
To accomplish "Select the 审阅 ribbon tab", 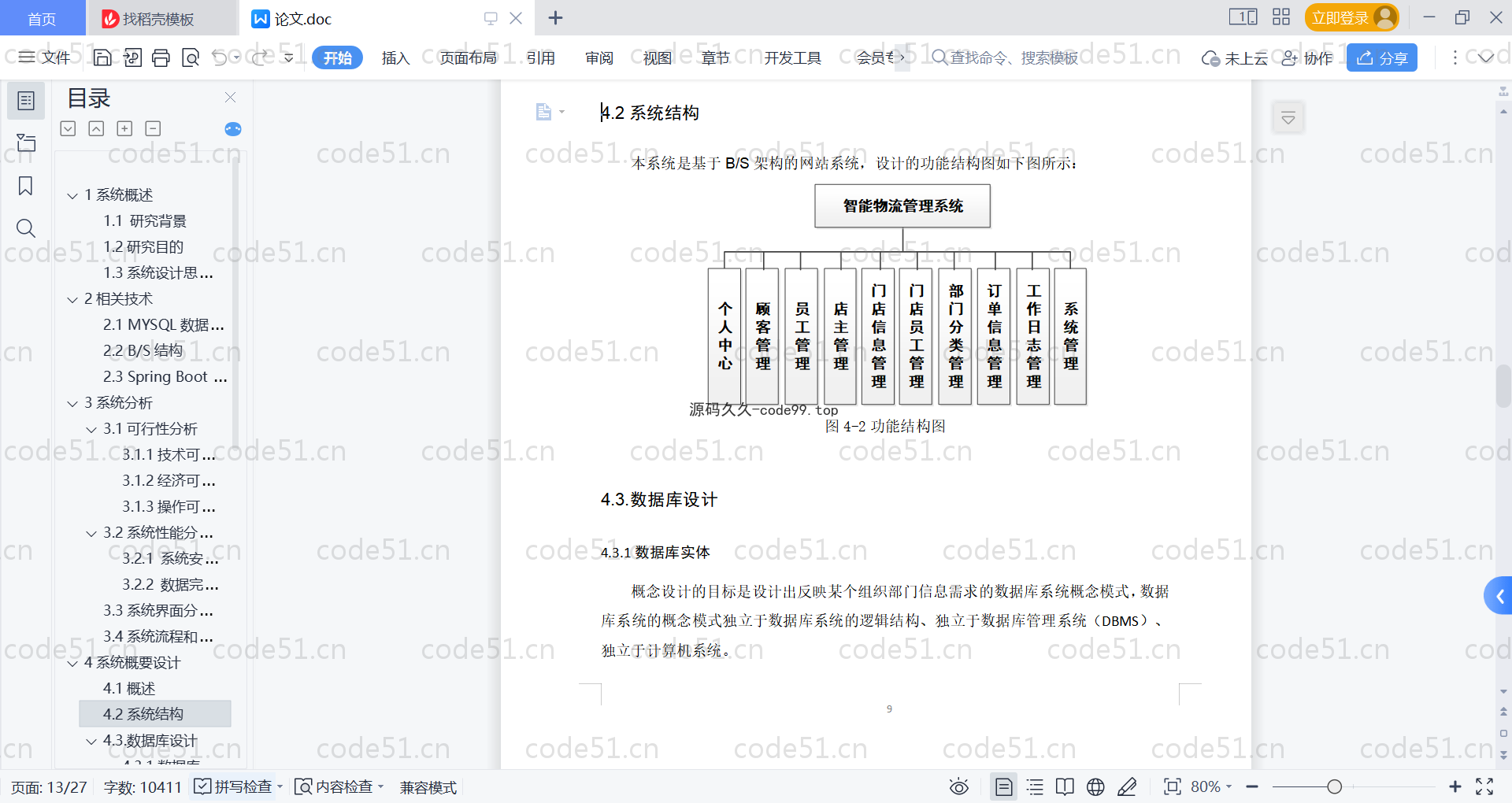I will [598, 57].
